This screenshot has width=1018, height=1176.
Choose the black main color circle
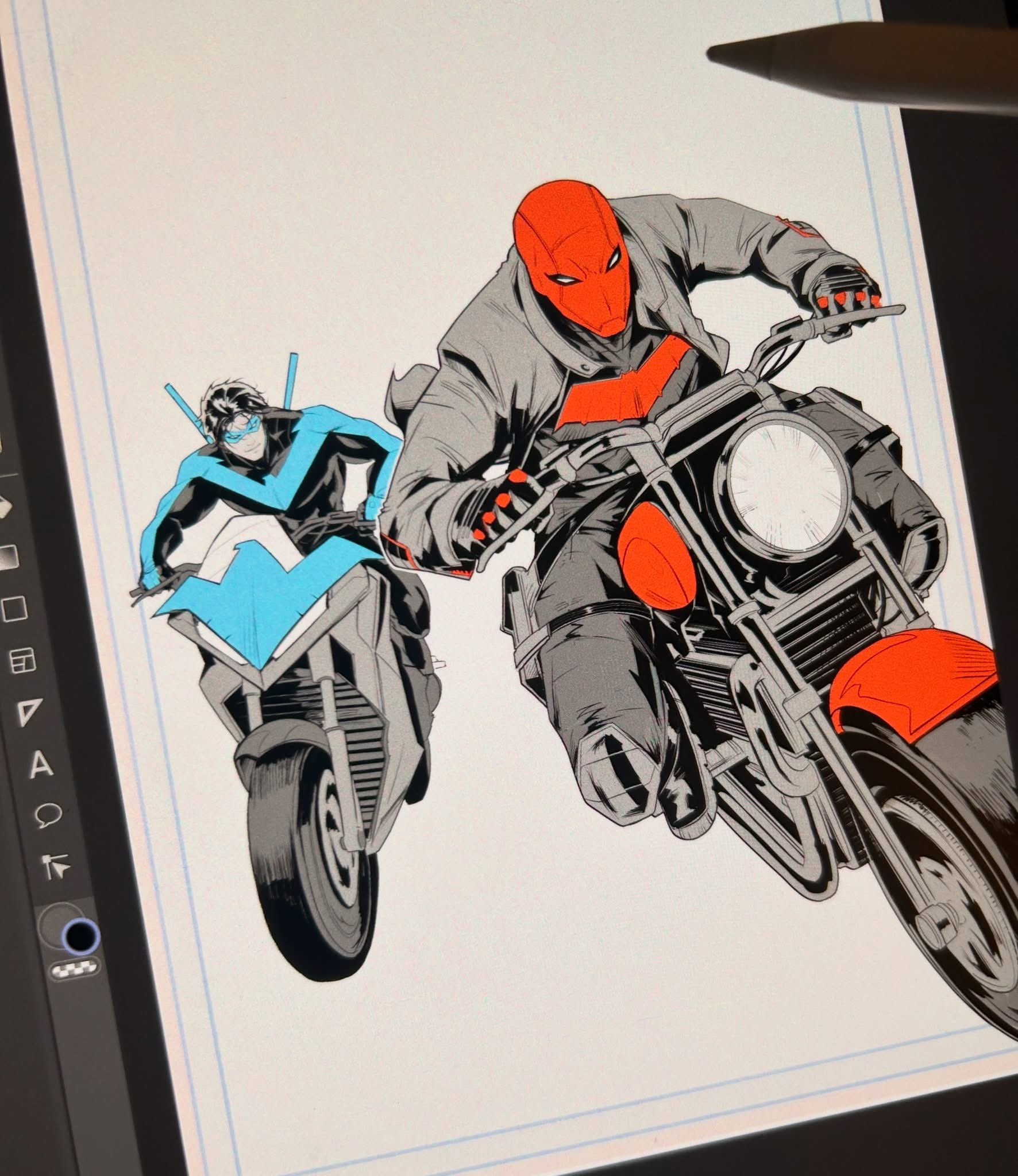(80, 937)
